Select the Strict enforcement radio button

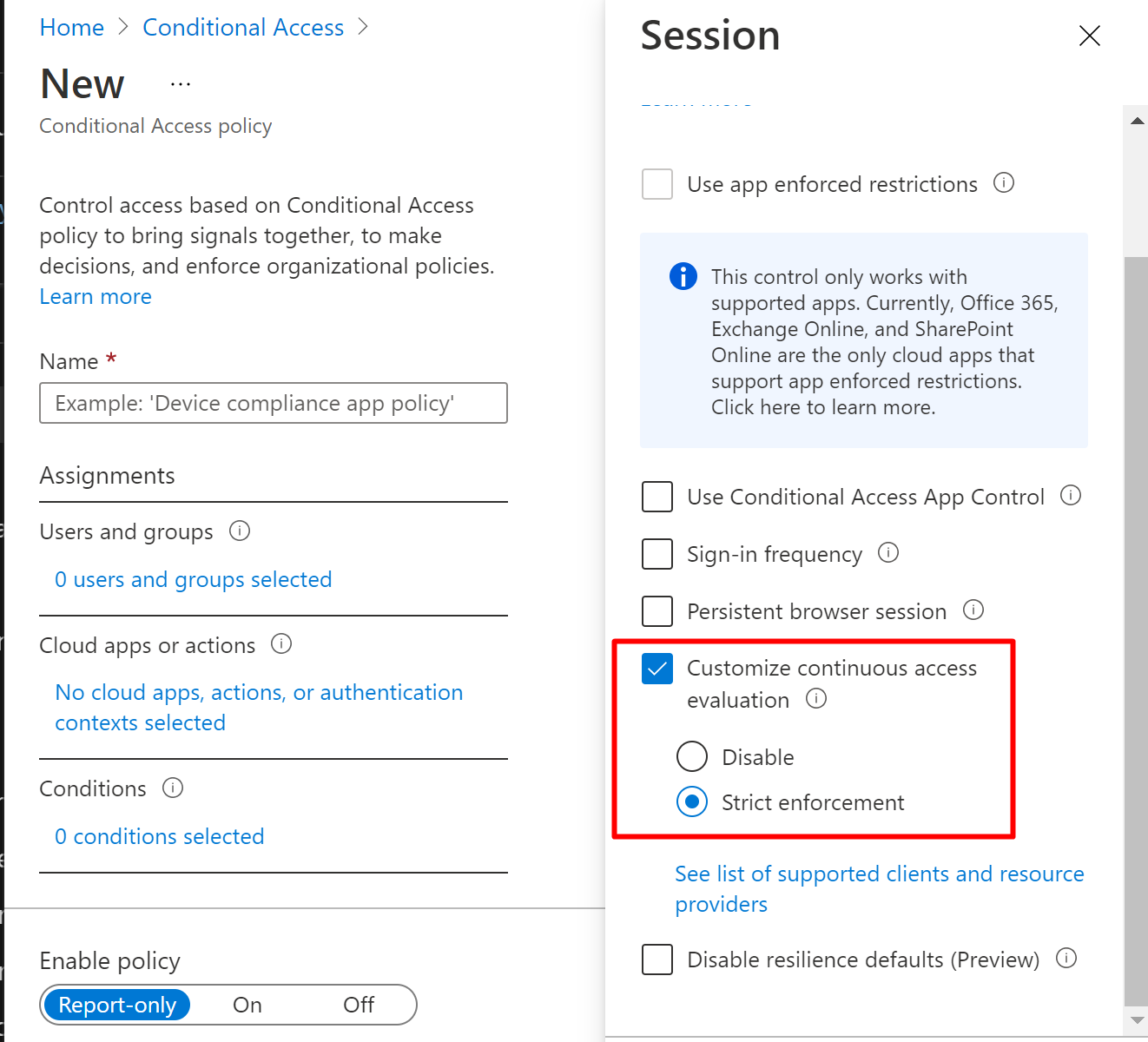point(691,801)
